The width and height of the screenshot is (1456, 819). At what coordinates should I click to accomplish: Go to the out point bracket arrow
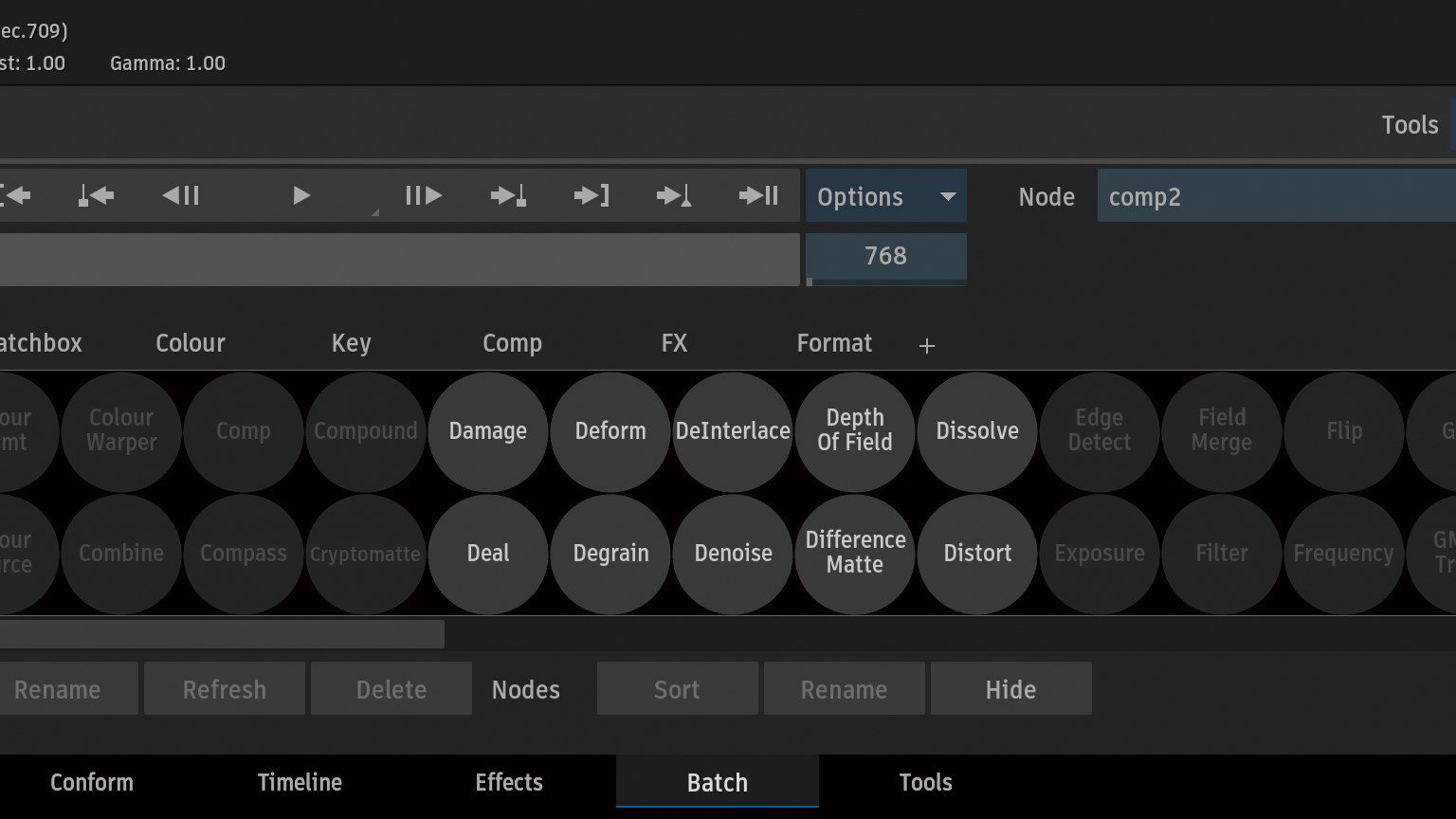591,196
